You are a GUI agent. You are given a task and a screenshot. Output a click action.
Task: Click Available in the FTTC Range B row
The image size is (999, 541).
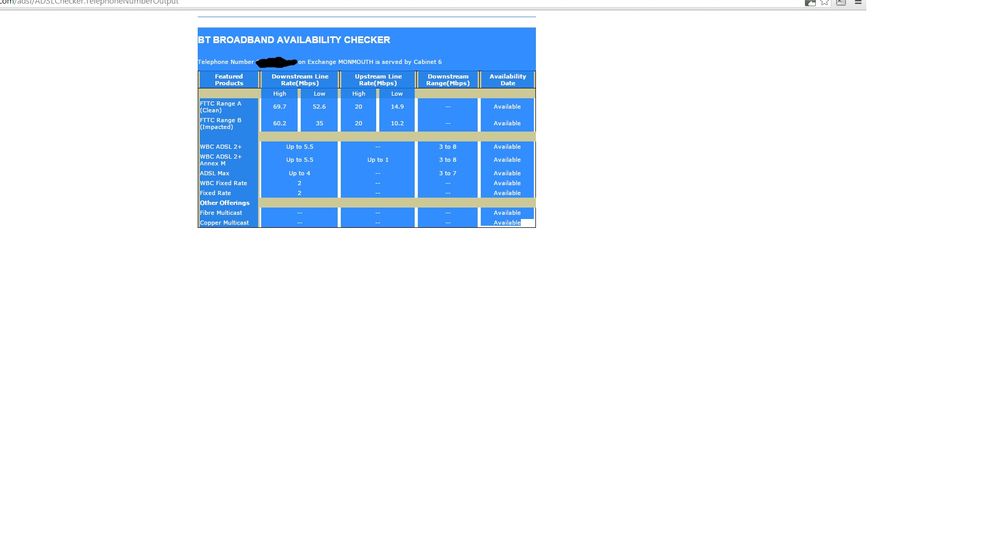click(507, 124)
